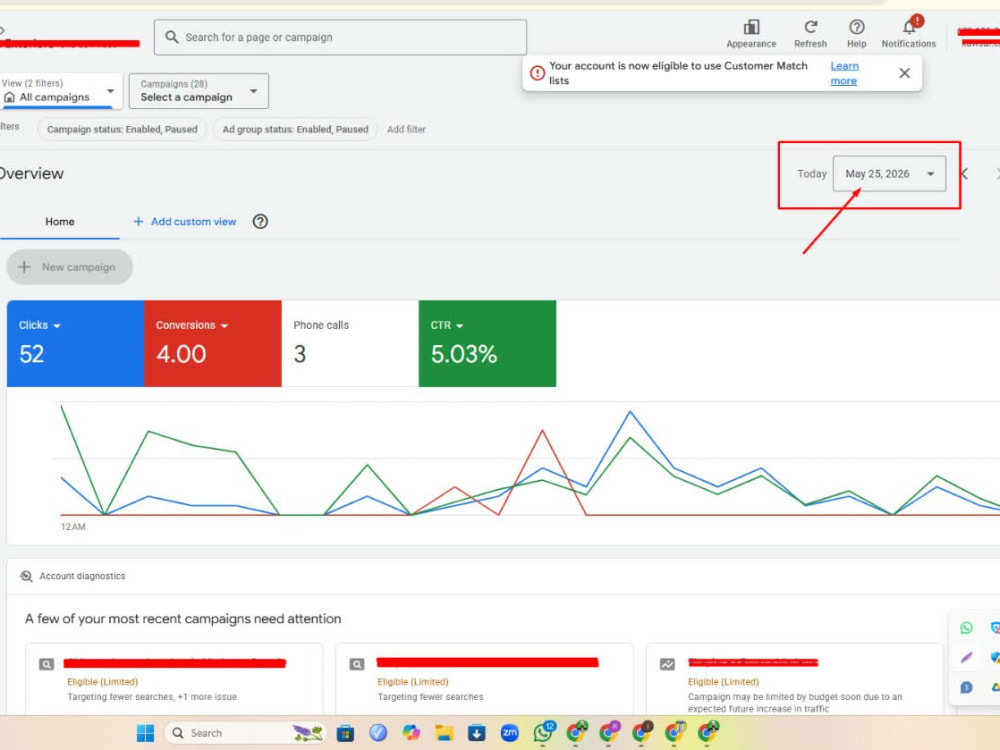Click Add filter

[406, 129]
